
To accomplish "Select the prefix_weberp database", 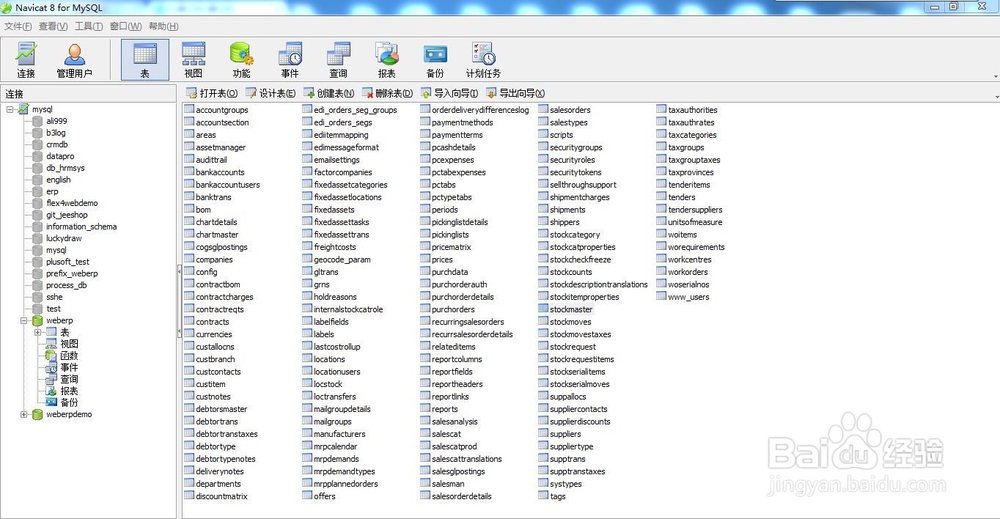I will pos(71,274).
